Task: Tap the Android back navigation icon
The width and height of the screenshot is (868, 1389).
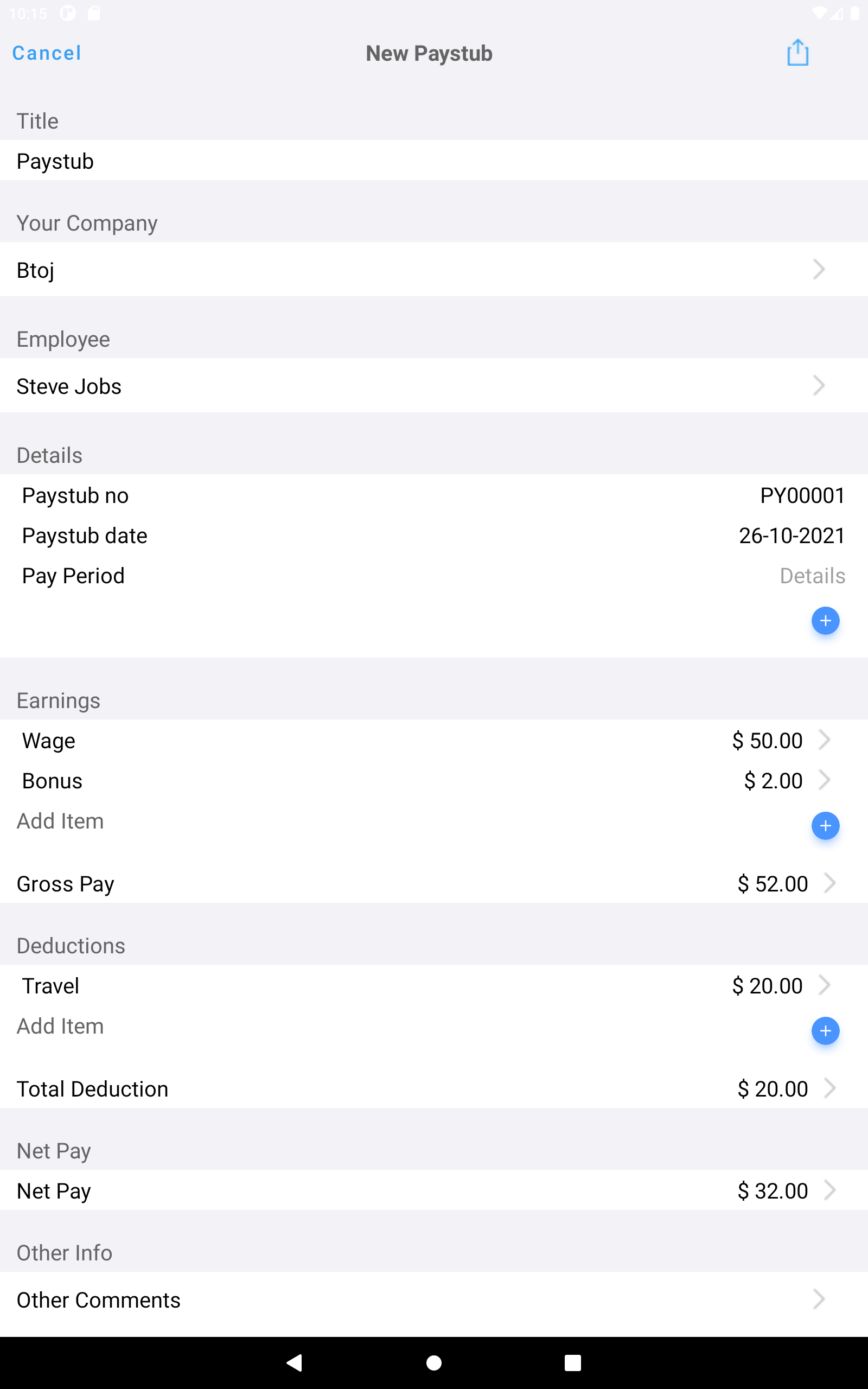Action: [x=295, y=1362]
